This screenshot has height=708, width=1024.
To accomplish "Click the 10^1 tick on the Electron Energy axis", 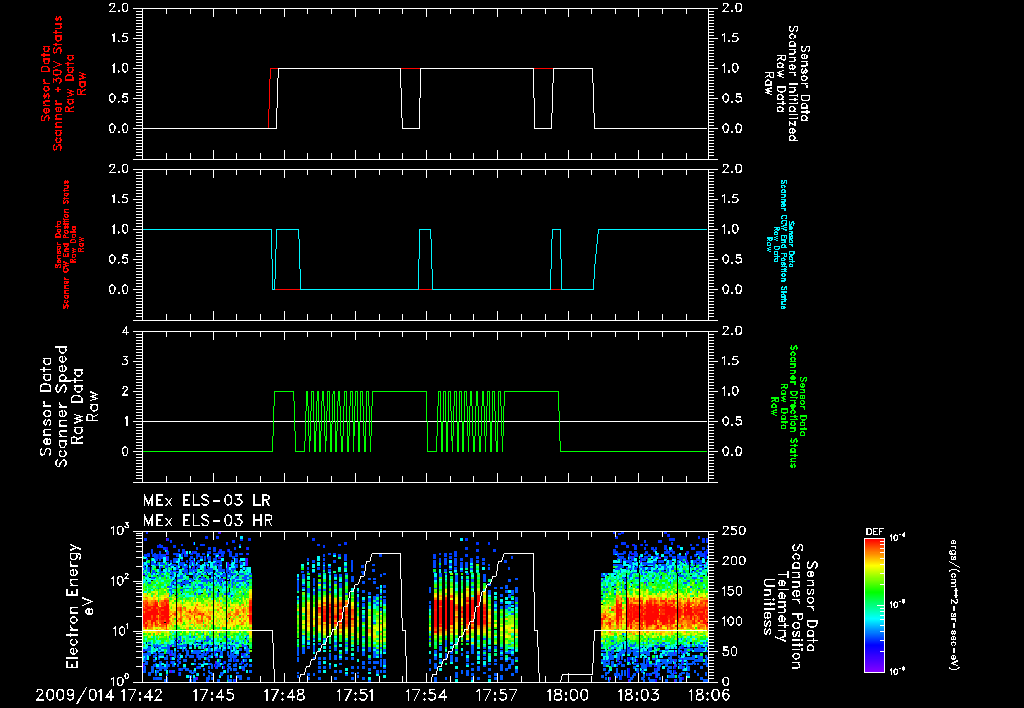I will tap(119, 631).
